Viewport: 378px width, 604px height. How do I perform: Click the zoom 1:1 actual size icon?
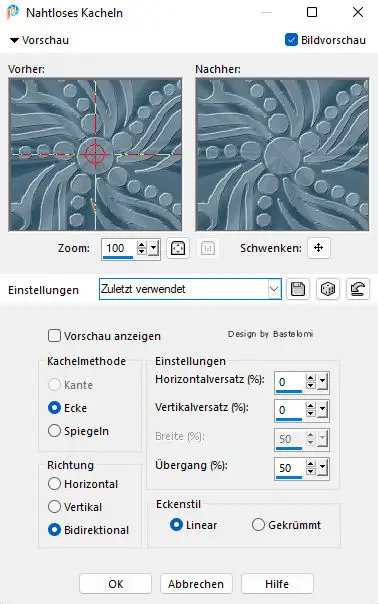pos(208,248)
